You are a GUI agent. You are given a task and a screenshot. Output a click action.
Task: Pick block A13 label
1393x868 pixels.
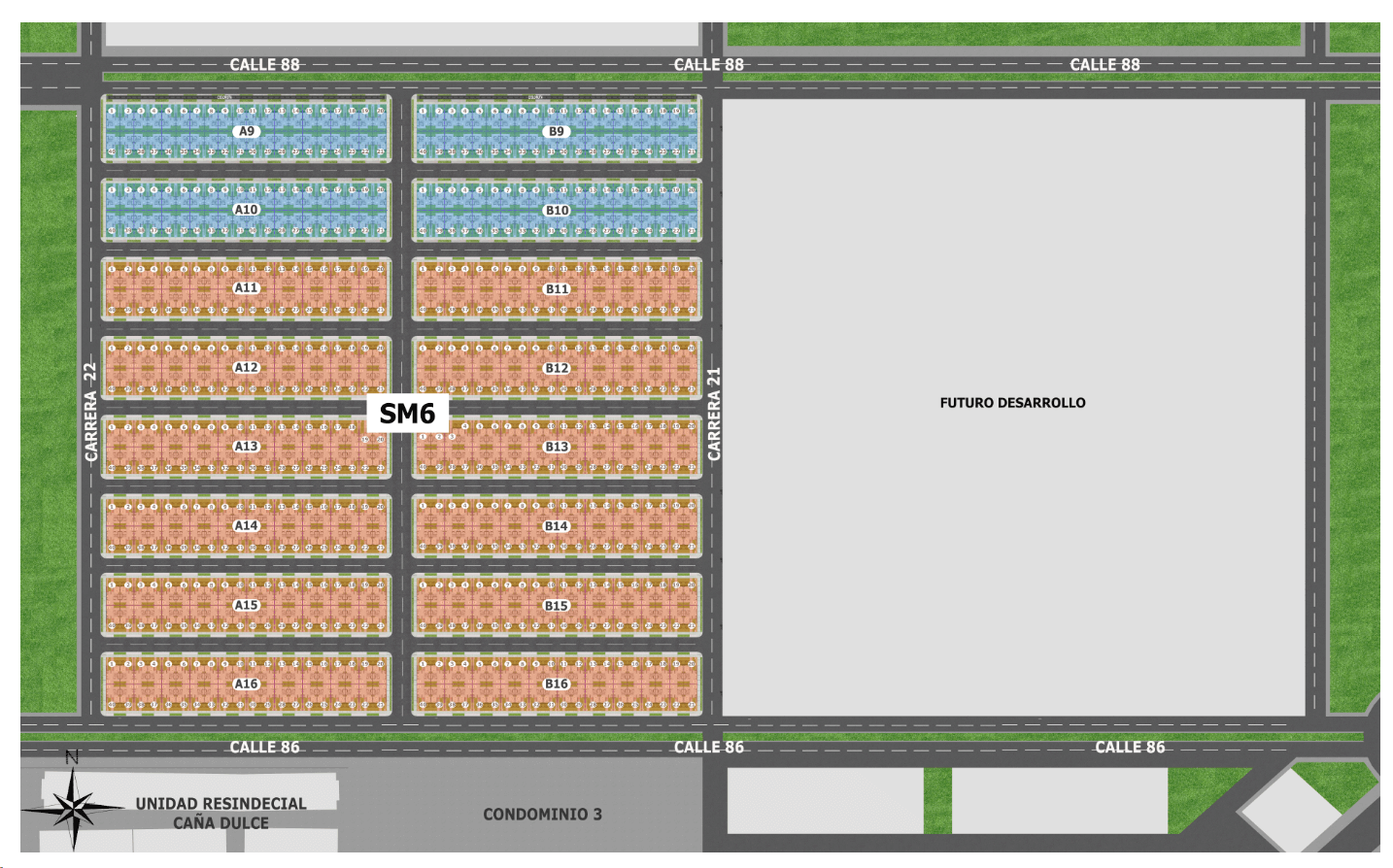click(247, 447)
